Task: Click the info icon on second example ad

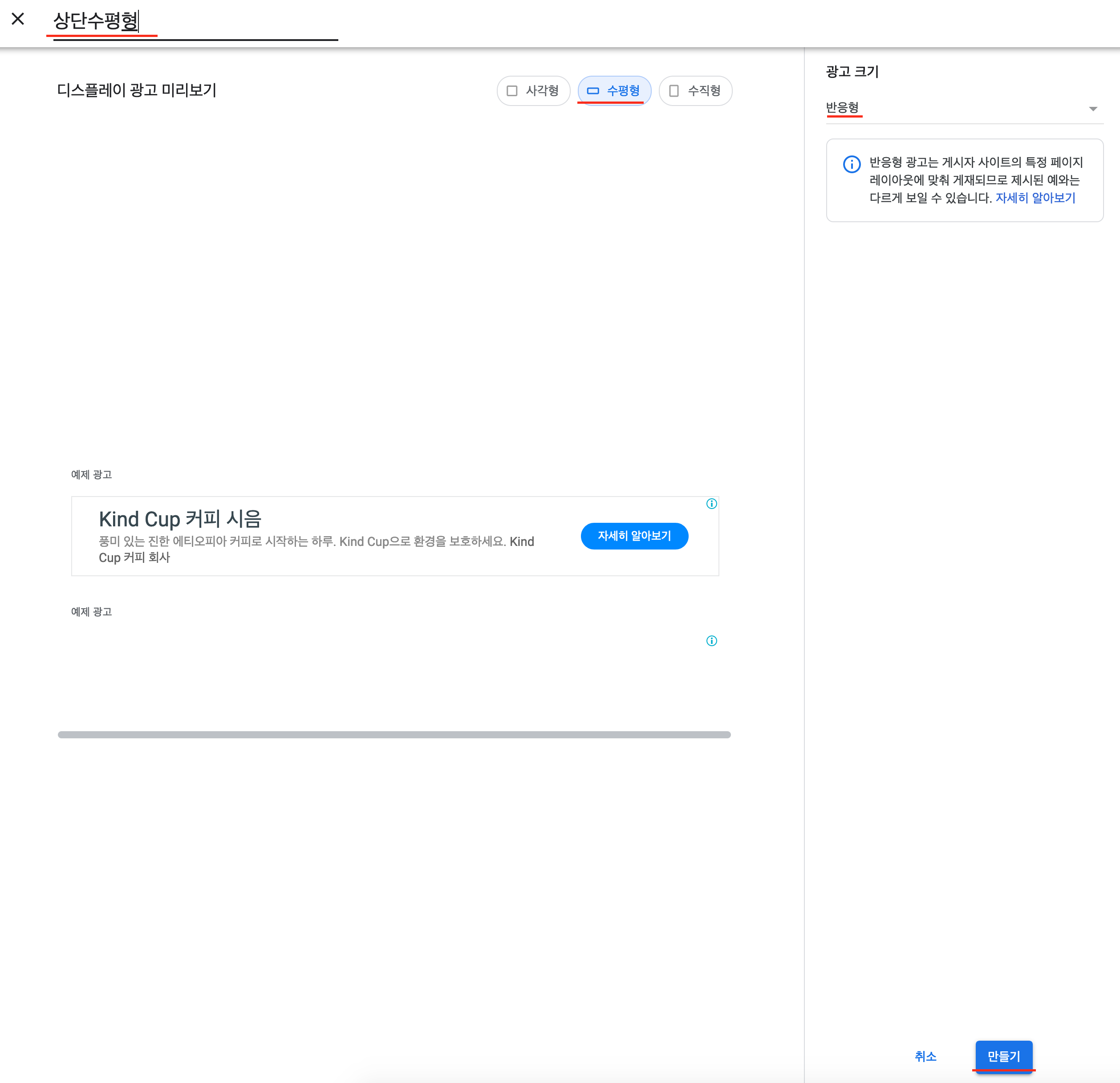Action: tap(711, 641)
